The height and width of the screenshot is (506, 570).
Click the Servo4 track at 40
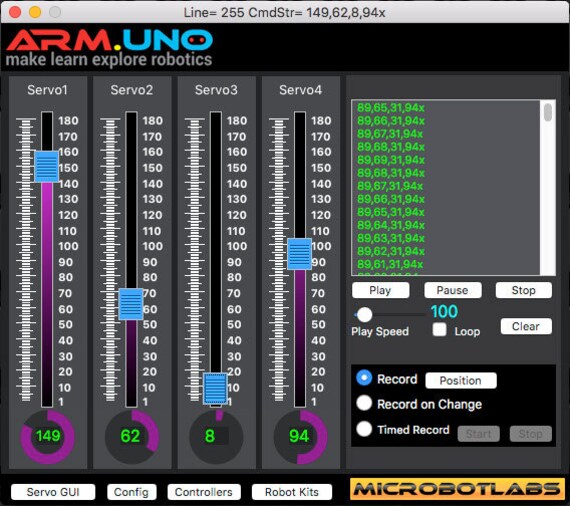tap(300, 341)
